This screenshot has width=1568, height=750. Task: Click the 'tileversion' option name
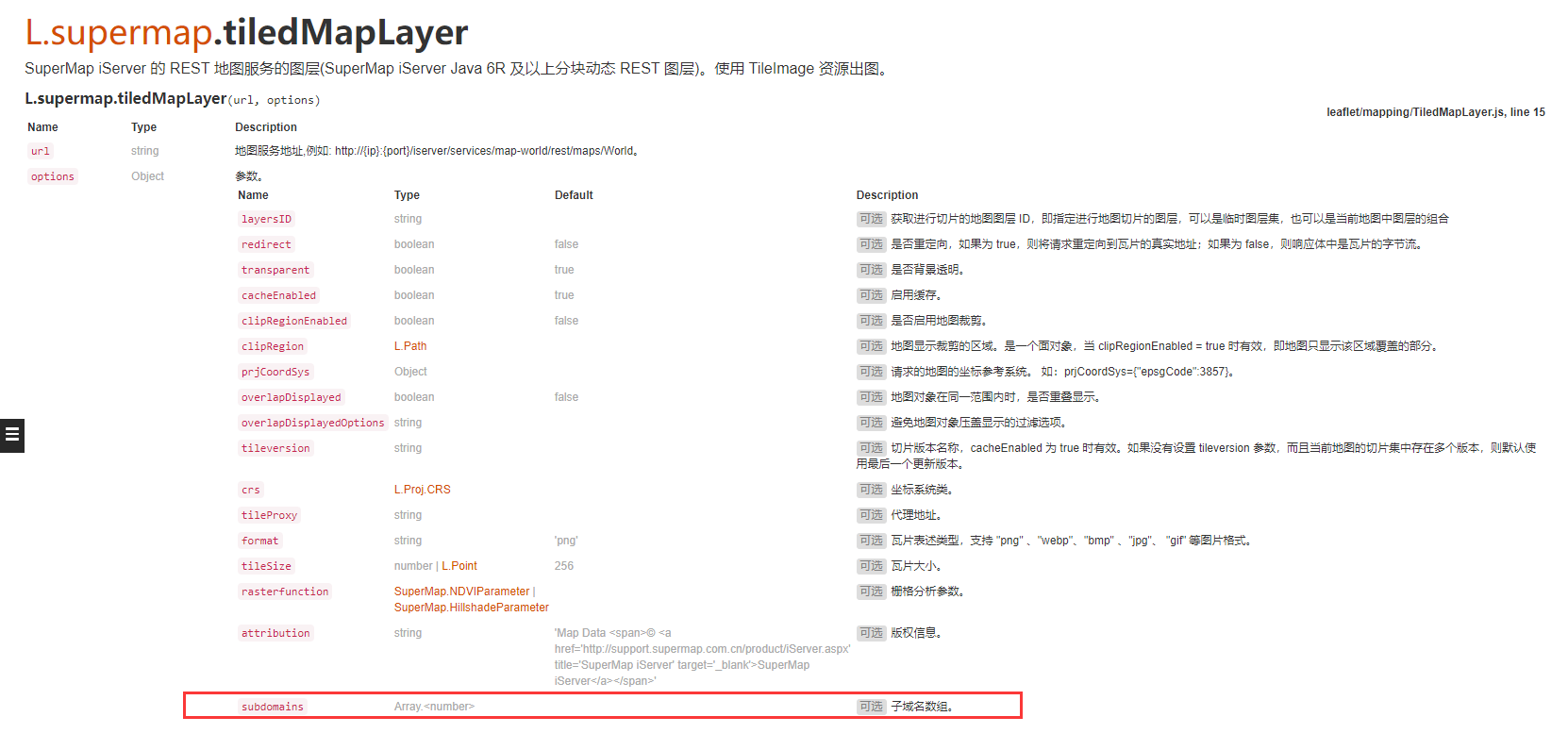coord(275,448)
